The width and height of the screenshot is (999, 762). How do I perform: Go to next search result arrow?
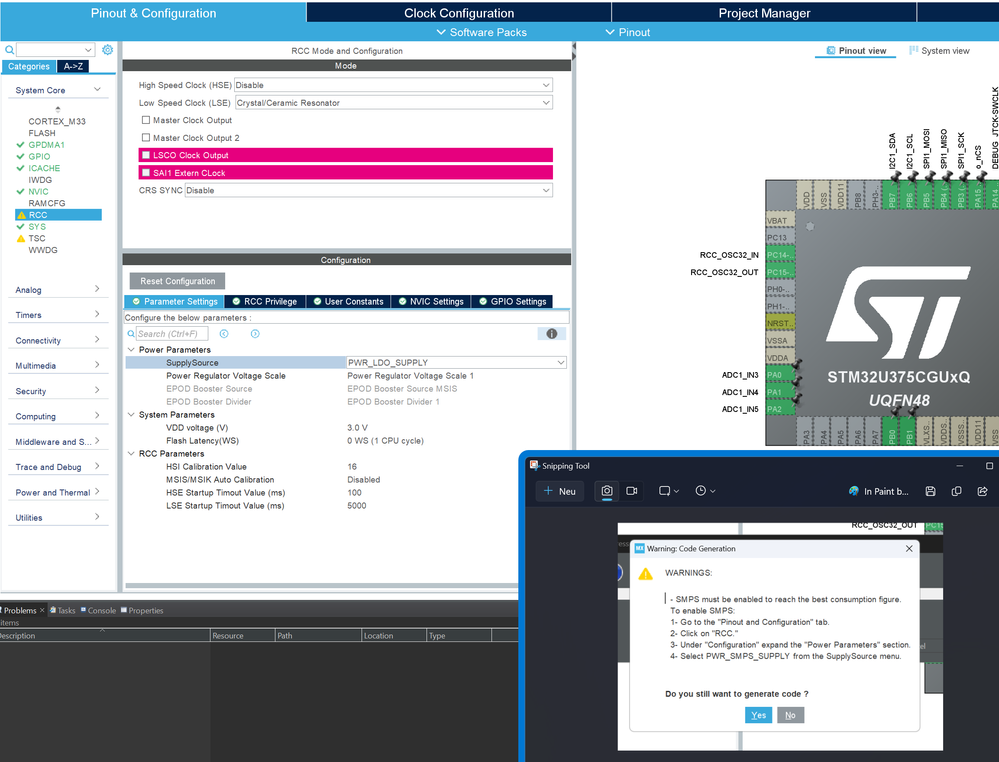click(255, 334)
